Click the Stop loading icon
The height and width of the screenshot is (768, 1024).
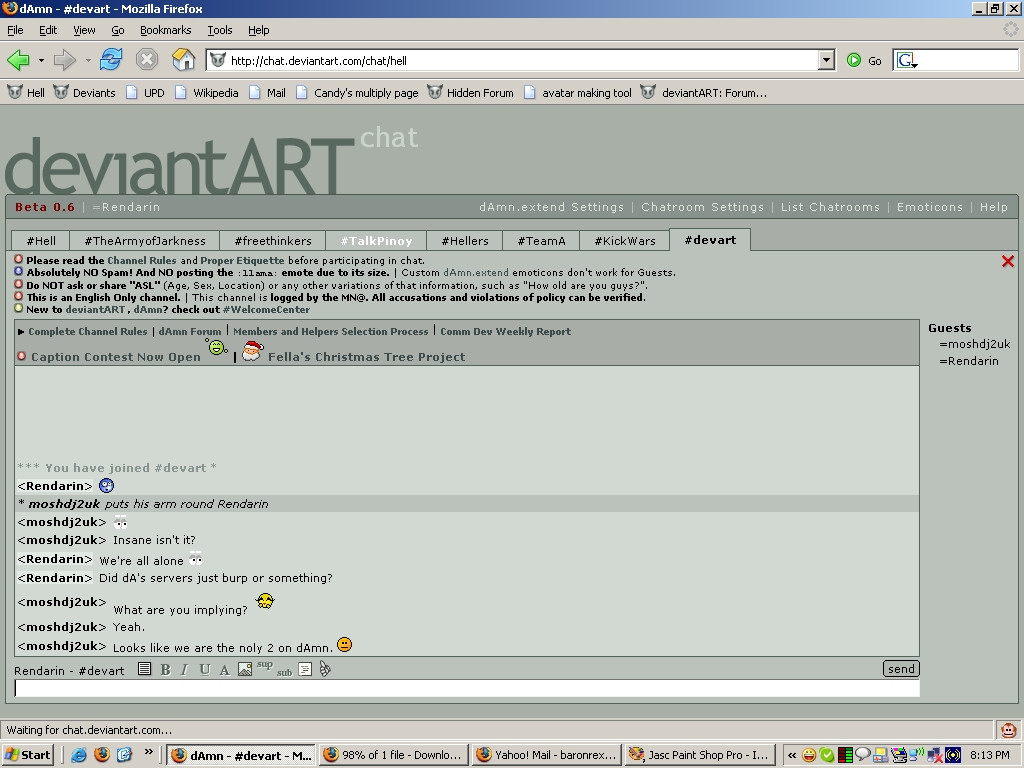click(147, 60)
